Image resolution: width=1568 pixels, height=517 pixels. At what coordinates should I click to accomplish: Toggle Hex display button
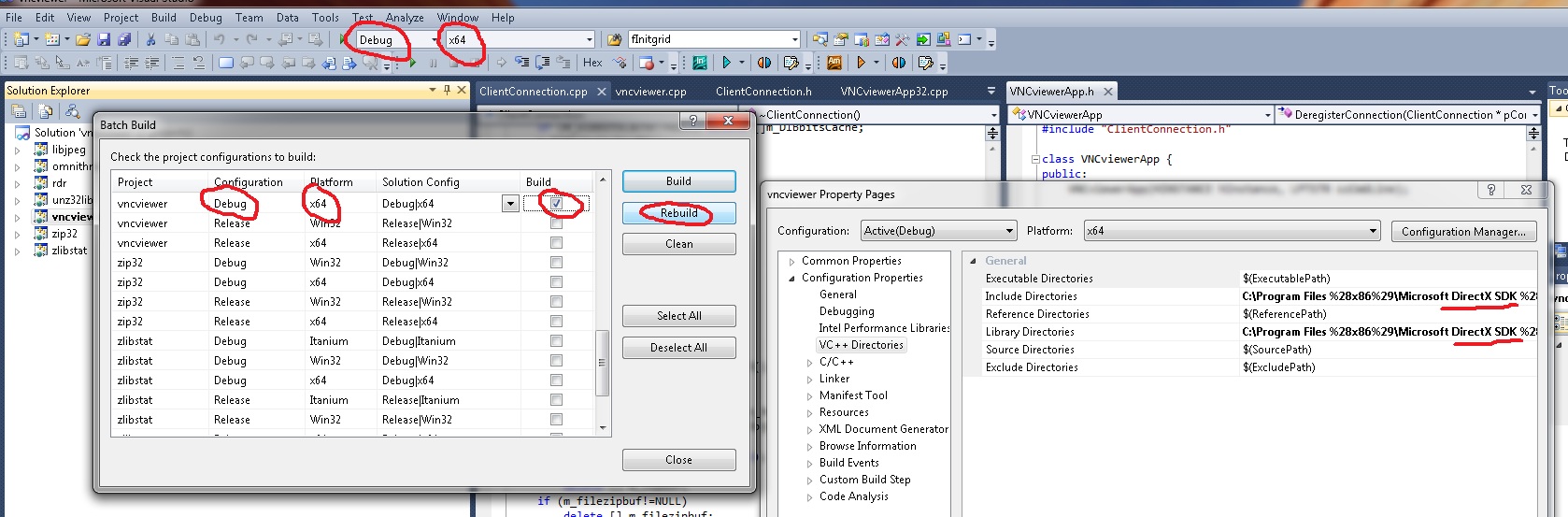tap(592, 63)
